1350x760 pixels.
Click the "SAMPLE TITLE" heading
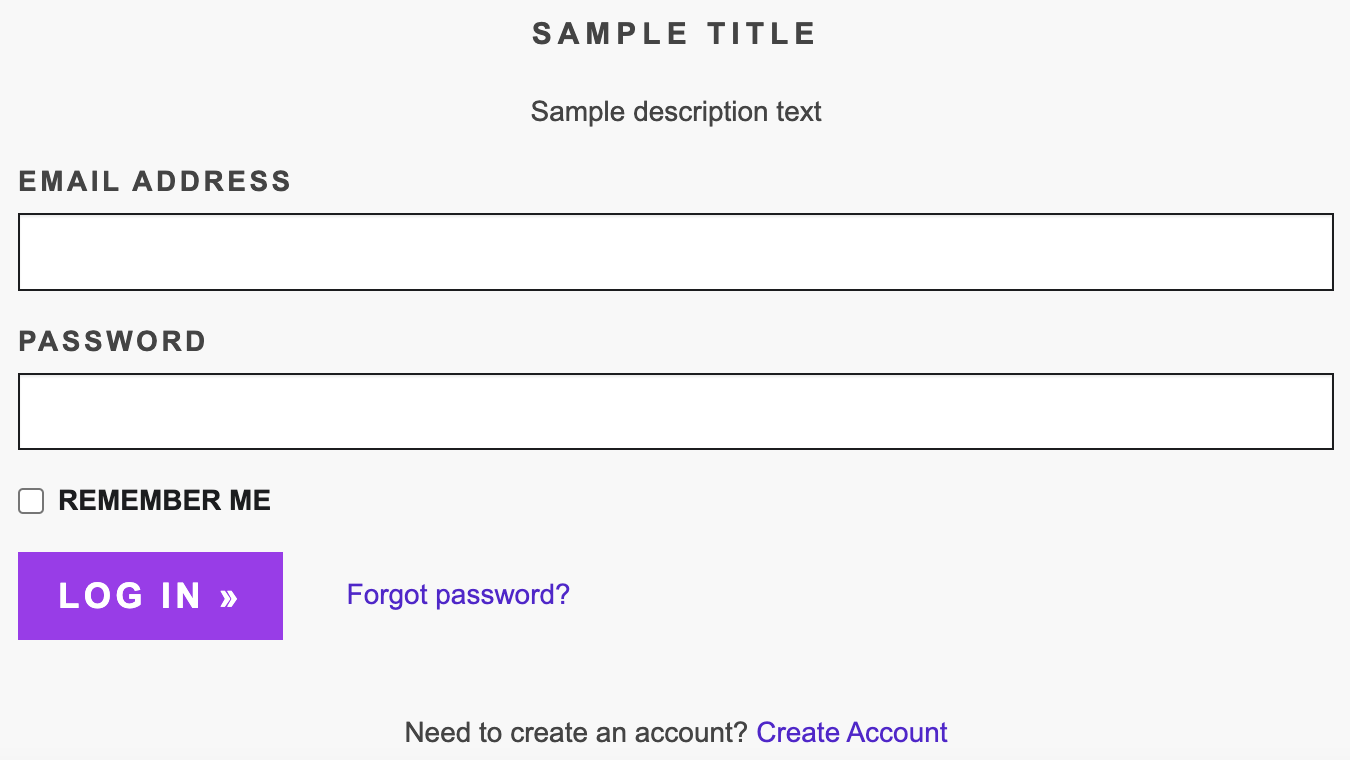click(x=675, y=34)
